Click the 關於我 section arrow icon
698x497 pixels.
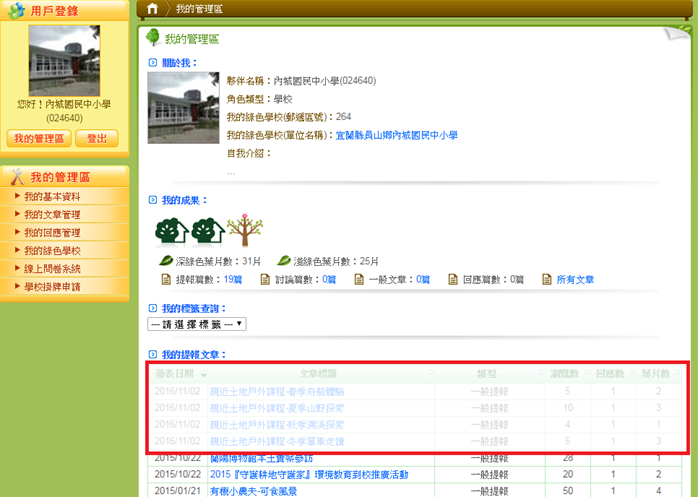pos(152,63)
